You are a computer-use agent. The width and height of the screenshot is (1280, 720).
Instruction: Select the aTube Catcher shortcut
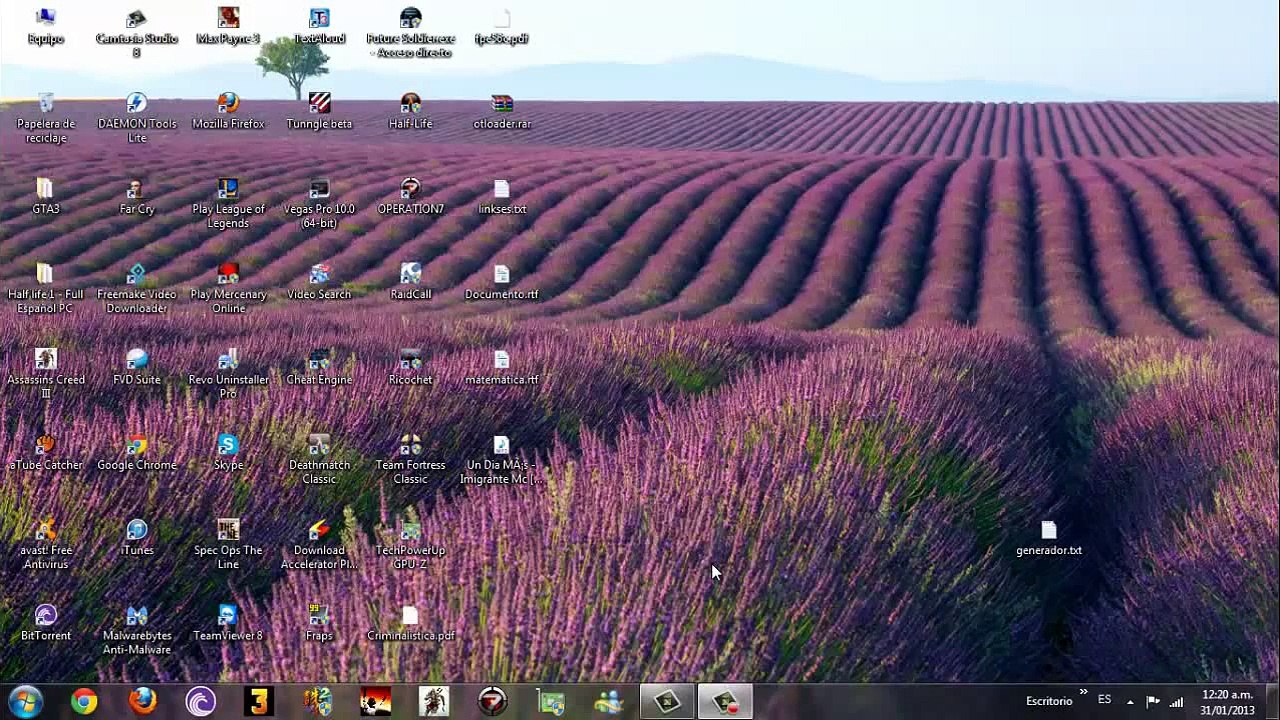pyautogui.click(x=45, y=452)
